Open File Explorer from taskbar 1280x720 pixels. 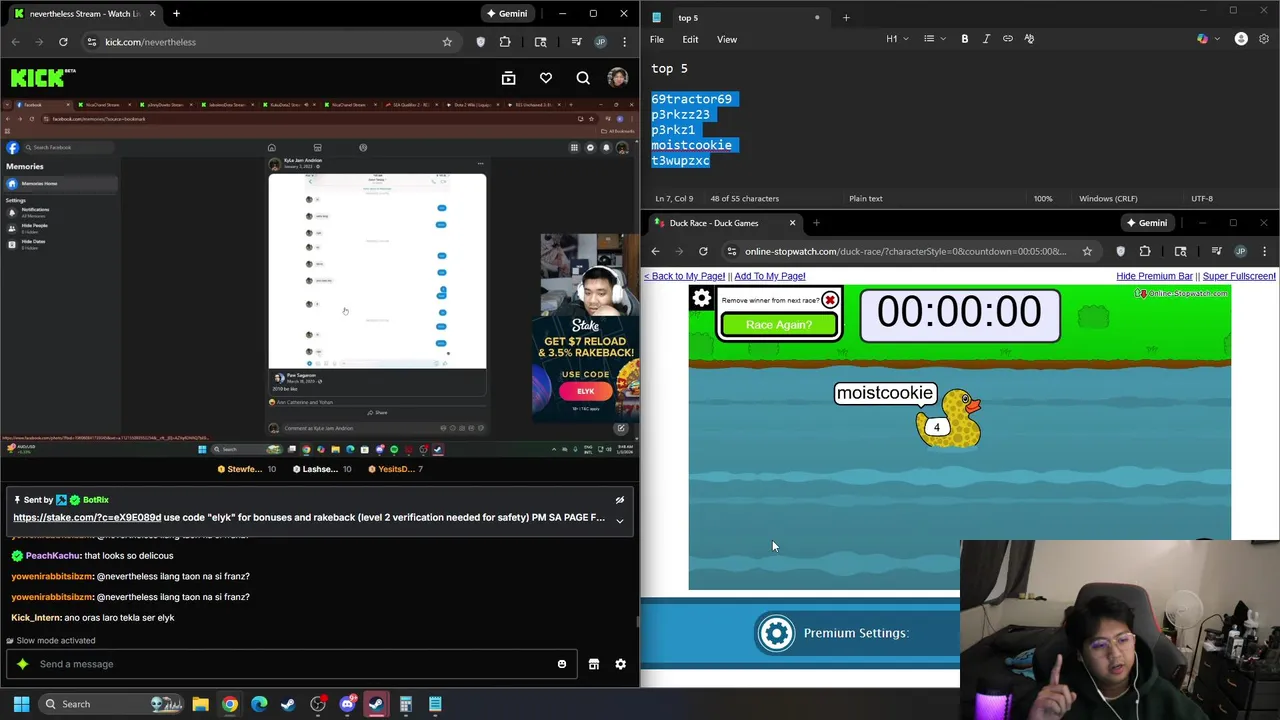point(200,704)
